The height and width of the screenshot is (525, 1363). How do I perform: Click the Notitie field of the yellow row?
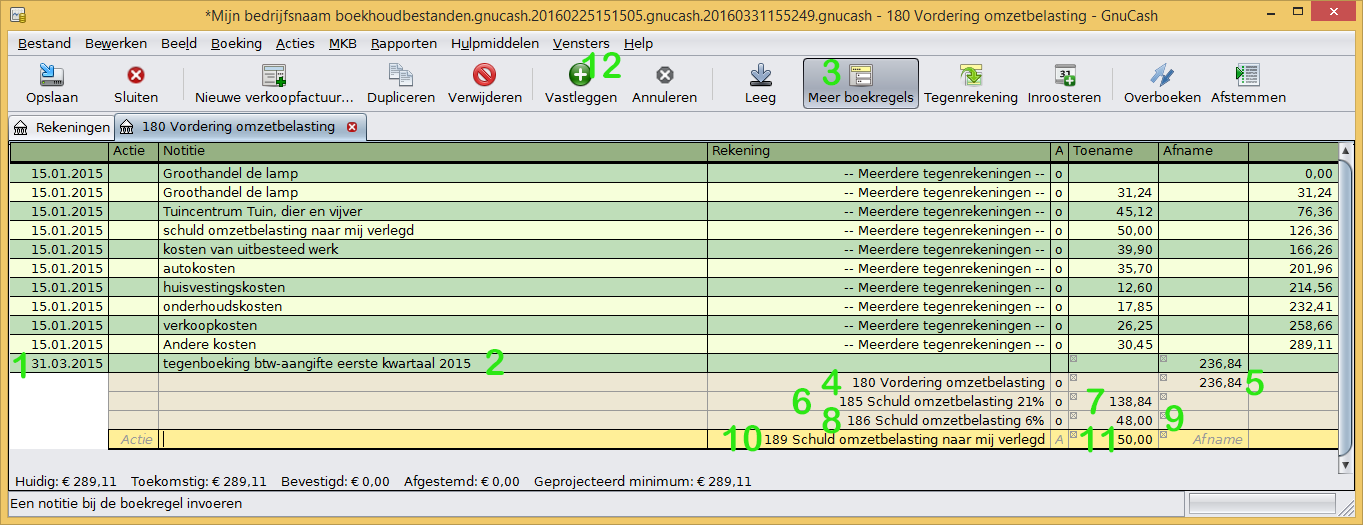pos(432,439)
